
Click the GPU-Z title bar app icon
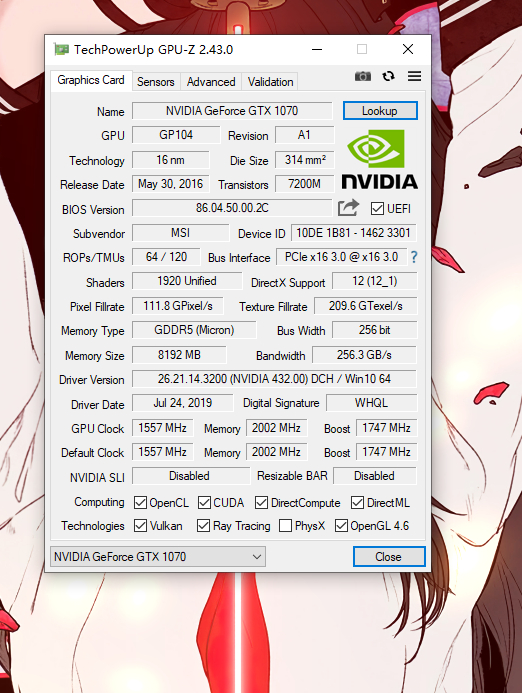[61, 49]
